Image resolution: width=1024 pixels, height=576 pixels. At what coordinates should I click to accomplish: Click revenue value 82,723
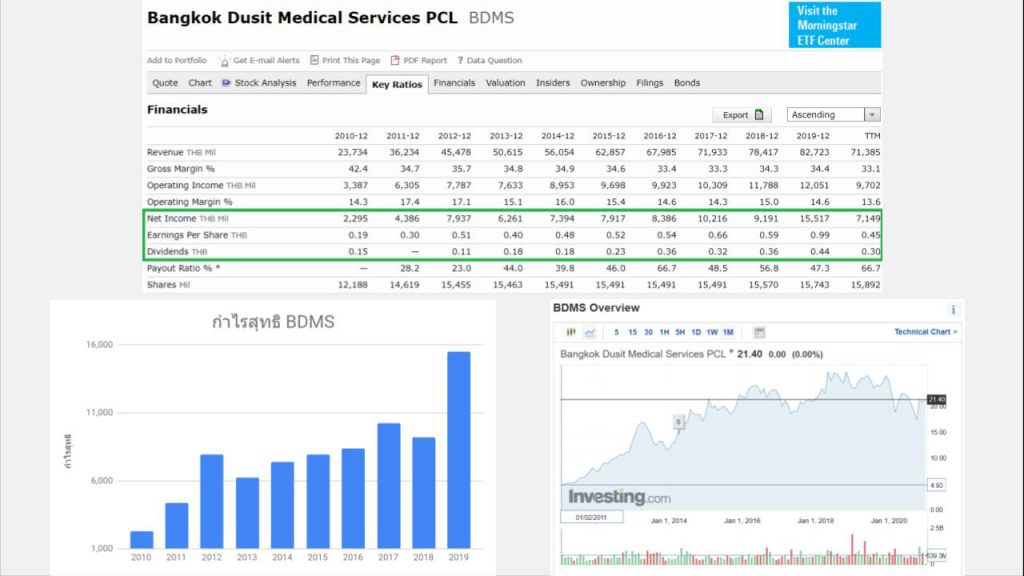coord(814,152)
